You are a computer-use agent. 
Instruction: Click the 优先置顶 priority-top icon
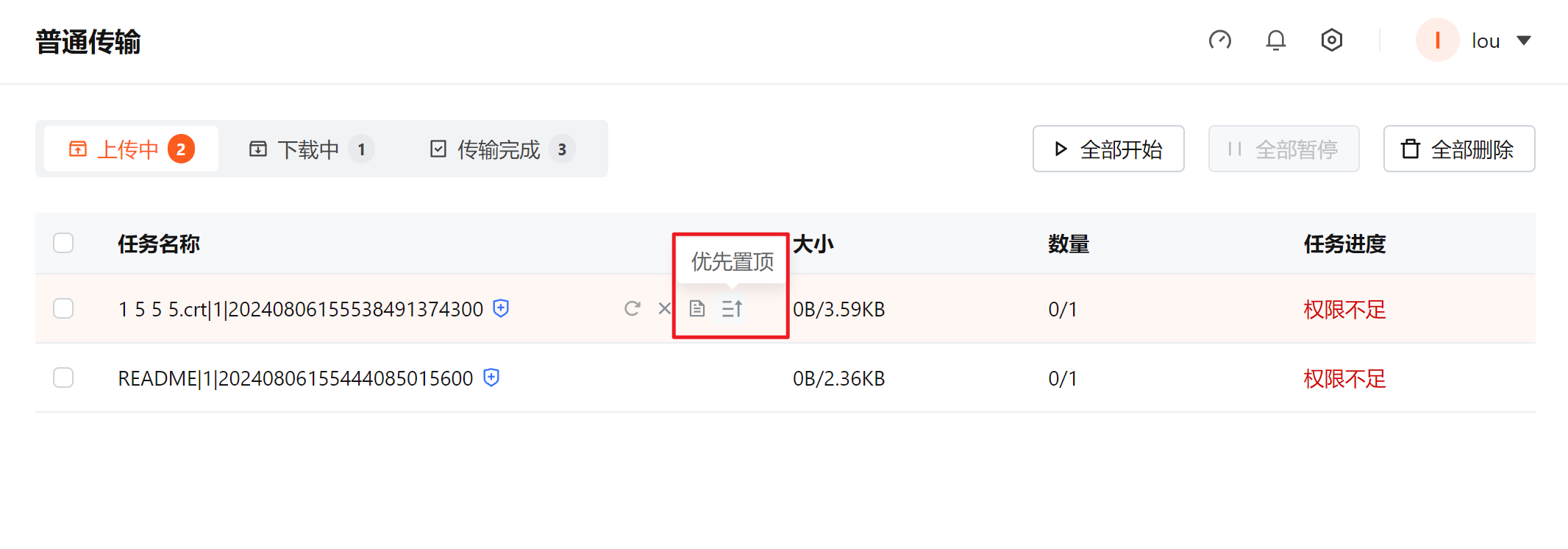coord(730,309)
